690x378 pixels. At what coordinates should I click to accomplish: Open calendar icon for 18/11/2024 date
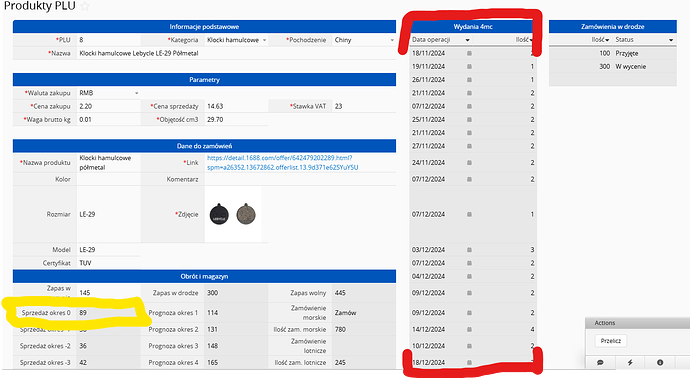[469, 53]
